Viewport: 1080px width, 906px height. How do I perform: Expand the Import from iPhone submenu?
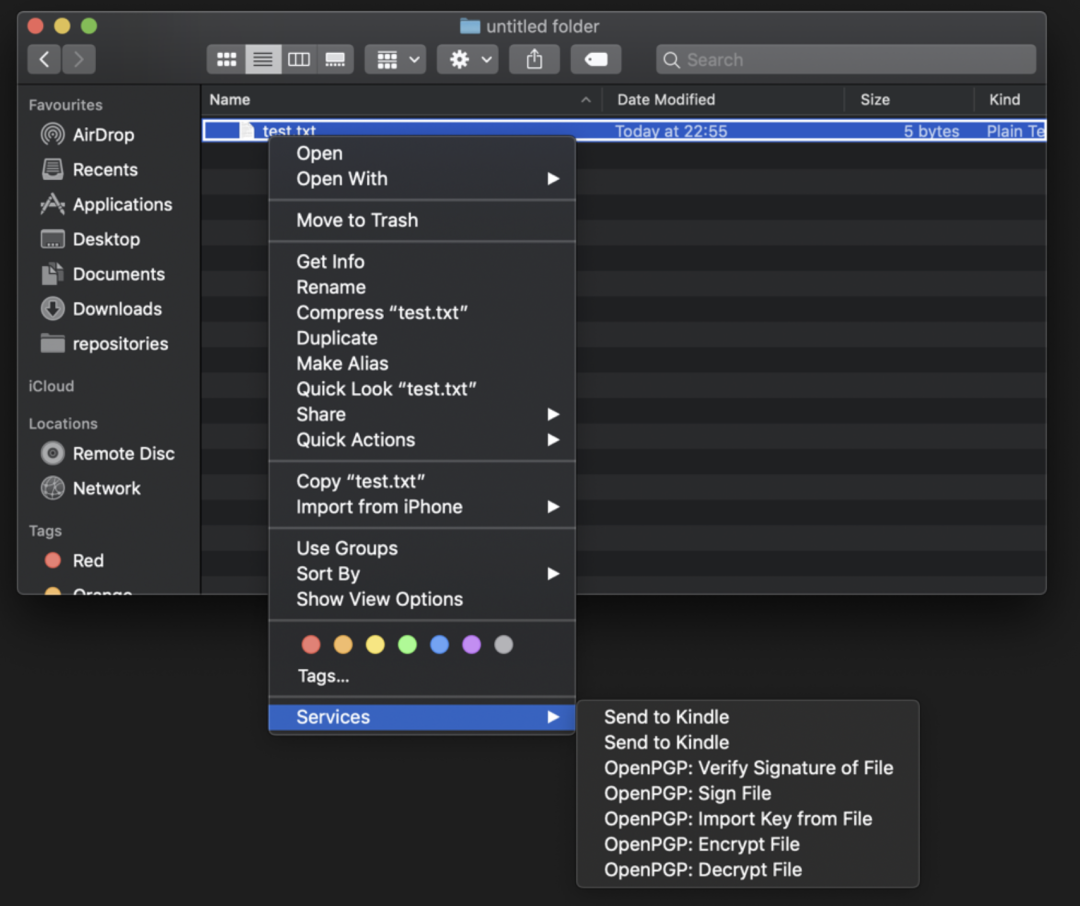(422, 506)
